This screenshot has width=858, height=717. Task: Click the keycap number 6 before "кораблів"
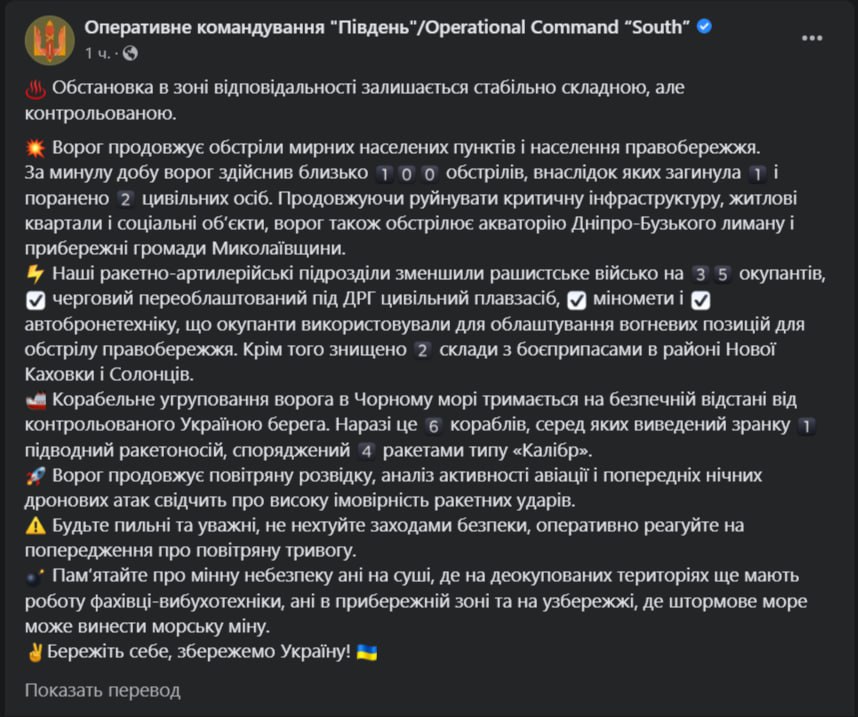[x=433, y=425]
